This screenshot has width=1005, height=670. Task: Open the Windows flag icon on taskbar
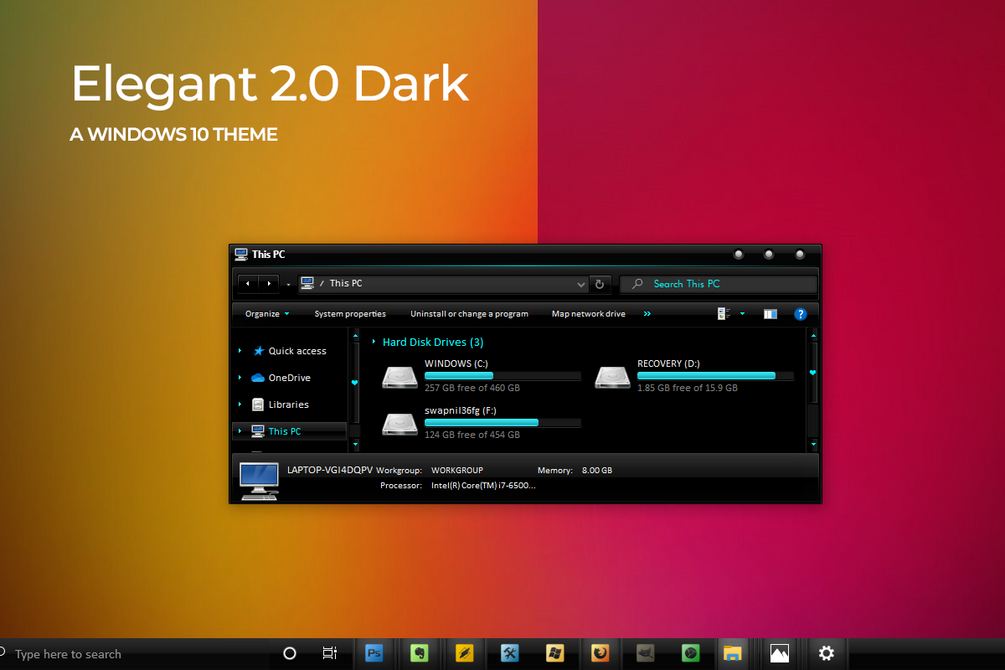[x=554, y=653]
